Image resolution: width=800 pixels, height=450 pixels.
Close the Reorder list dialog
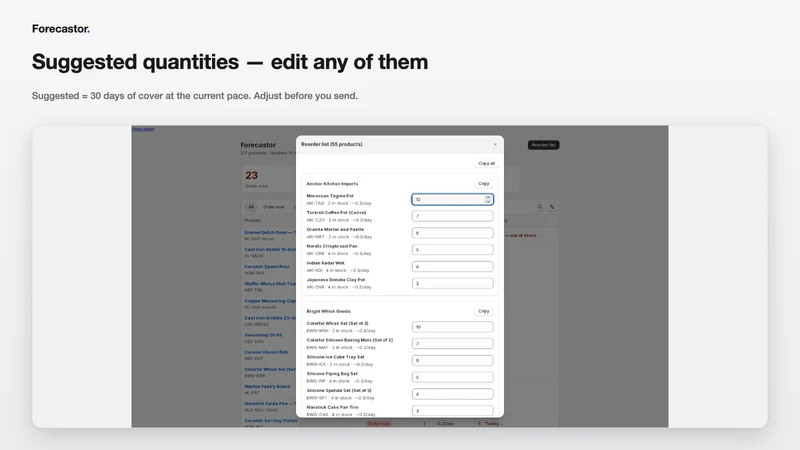click(x=495, y=144)
